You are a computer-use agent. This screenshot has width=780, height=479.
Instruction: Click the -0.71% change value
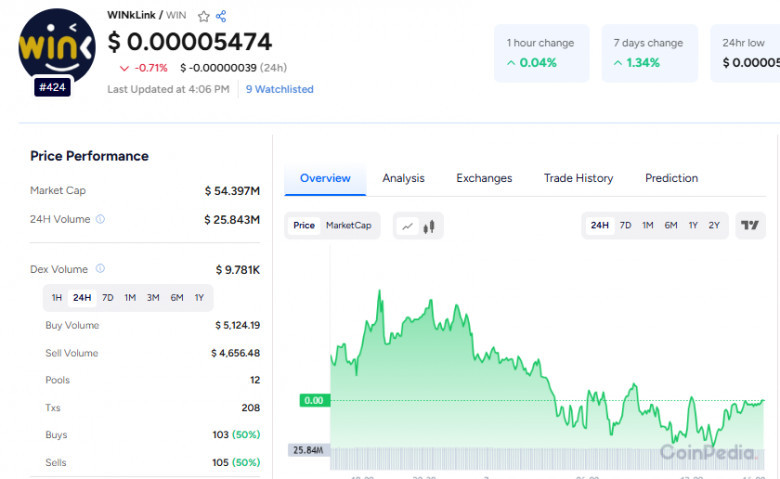(x=151, y=68)
